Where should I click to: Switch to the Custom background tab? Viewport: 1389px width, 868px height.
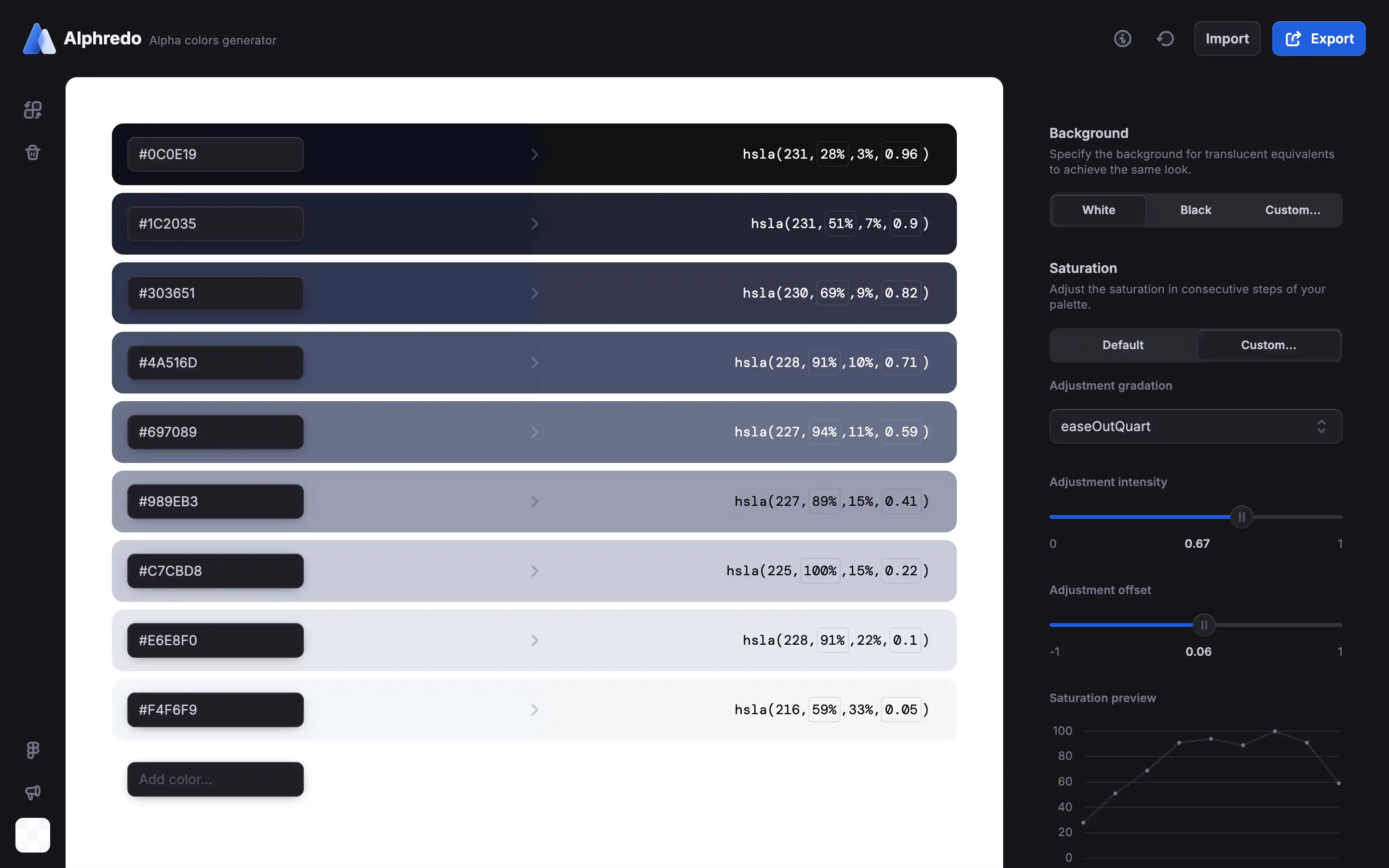coord(1292,210)
